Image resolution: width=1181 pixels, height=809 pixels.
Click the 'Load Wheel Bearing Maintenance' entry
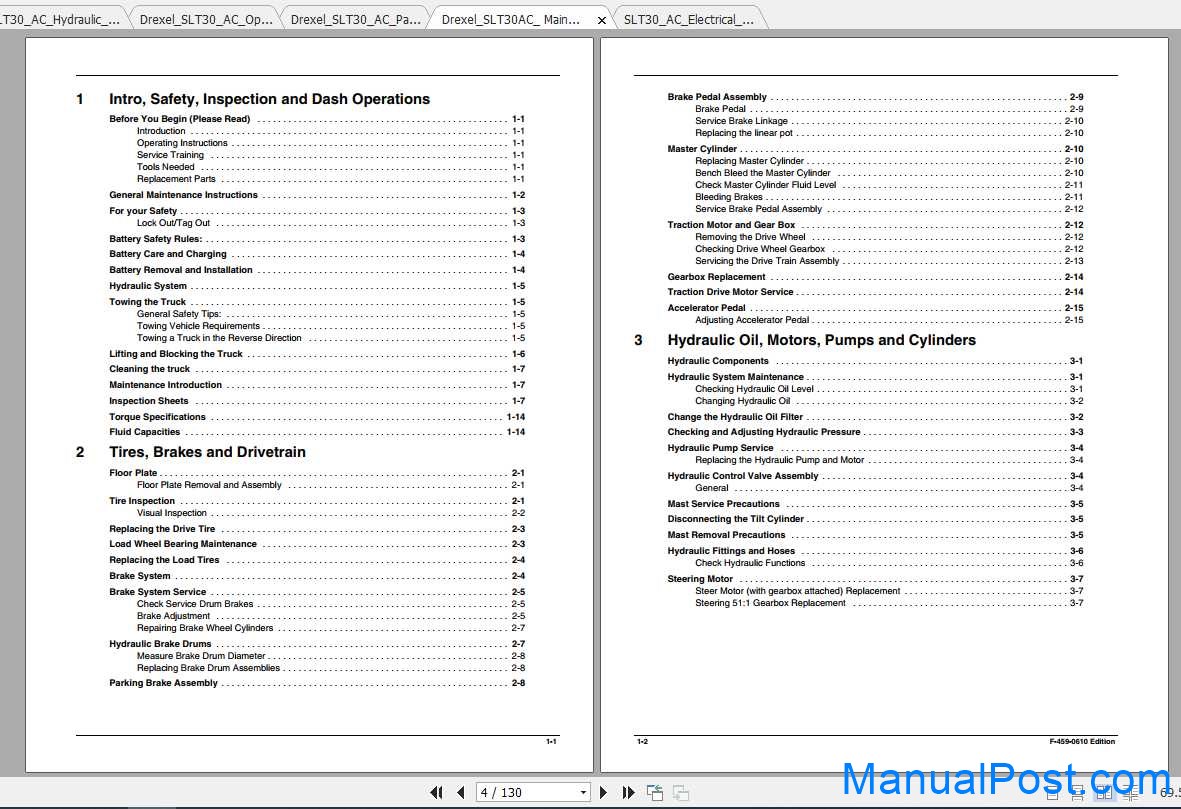click(317, 544)
